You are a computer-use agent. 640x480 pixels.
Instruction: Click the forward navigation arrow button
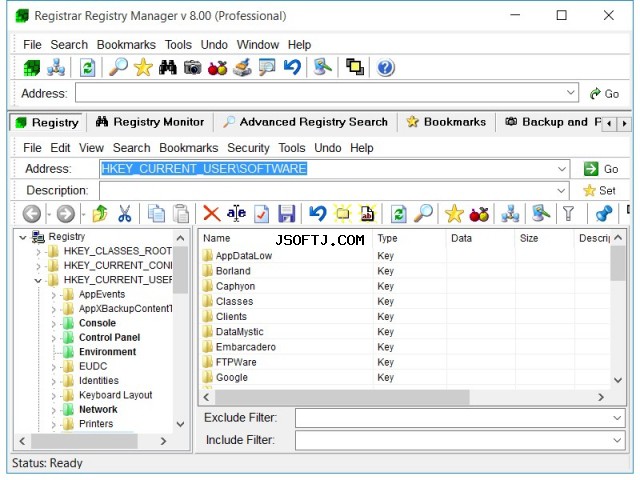click(66, 213)
